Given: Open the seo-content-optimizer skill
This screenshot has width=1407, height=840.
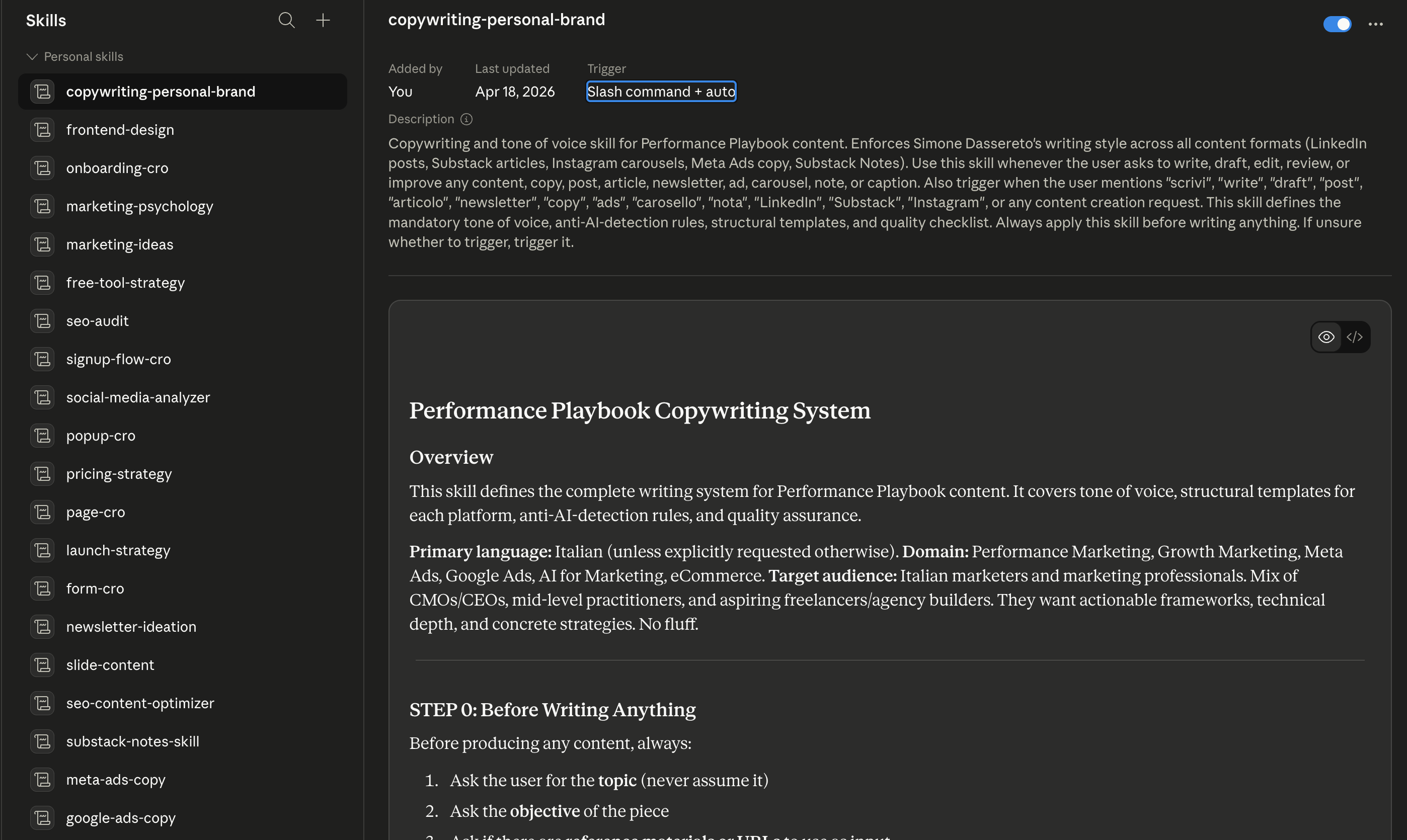Looking at the screenshot, I should click(182, 703).
